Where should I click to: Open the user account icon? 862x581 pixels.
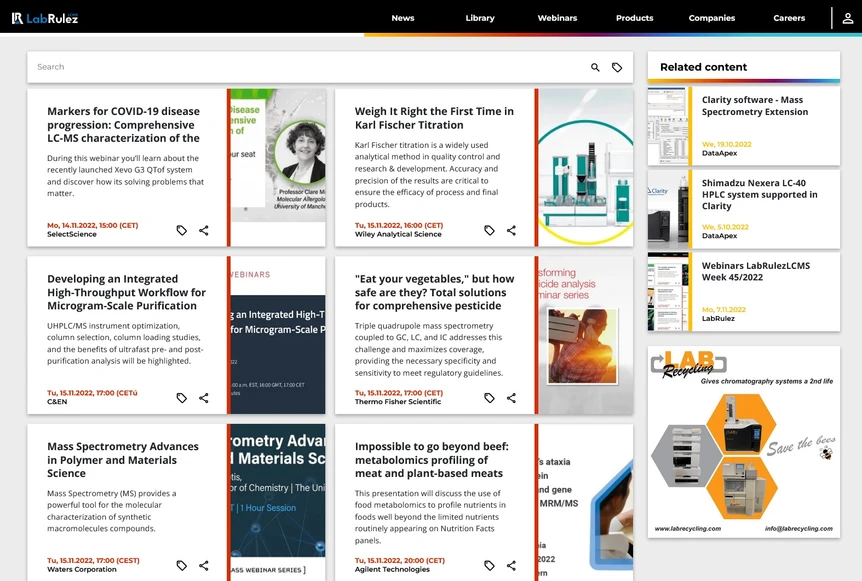point(848,18)
